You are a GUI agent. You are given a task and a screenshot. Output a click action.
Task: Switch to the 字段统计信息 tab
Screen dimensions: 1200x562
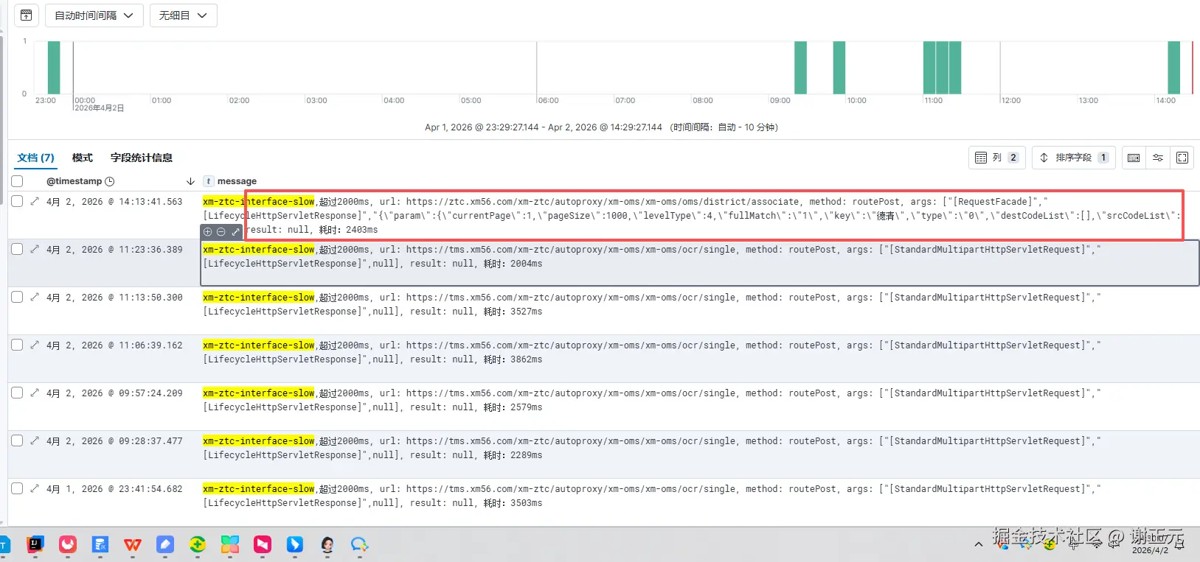tap(141, 158)
